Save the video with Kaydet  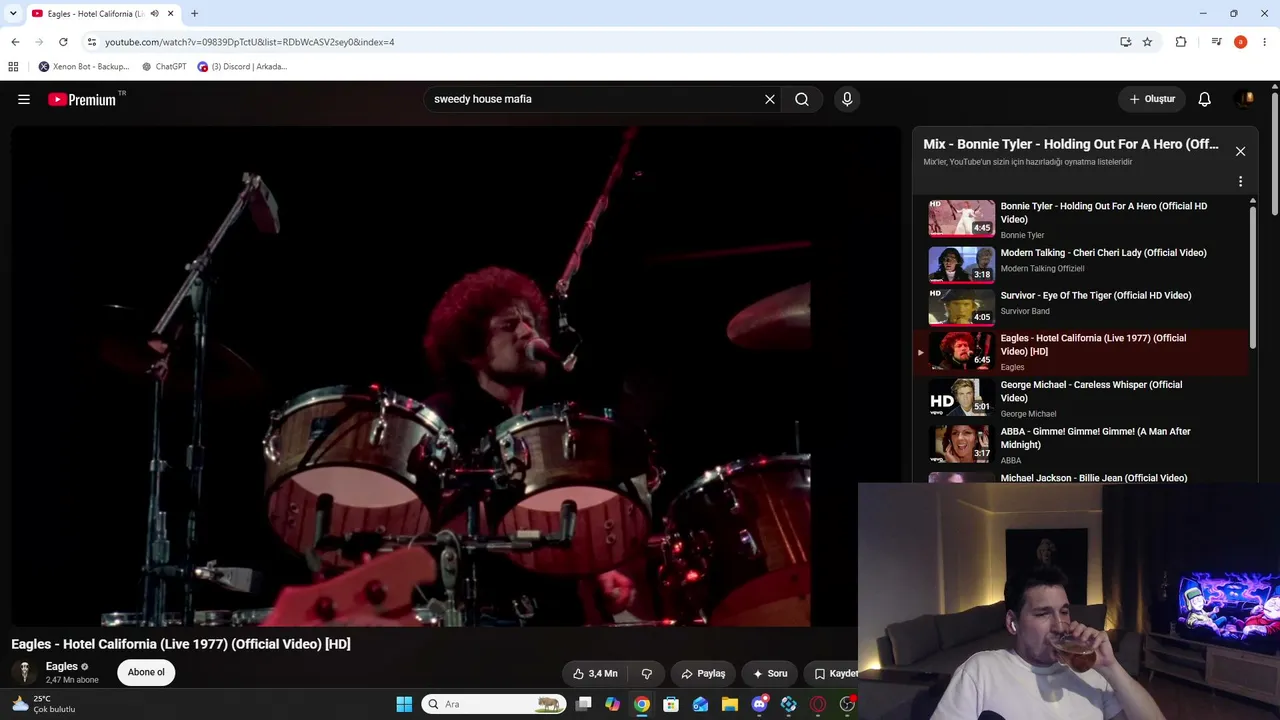[x=833, y=674]
